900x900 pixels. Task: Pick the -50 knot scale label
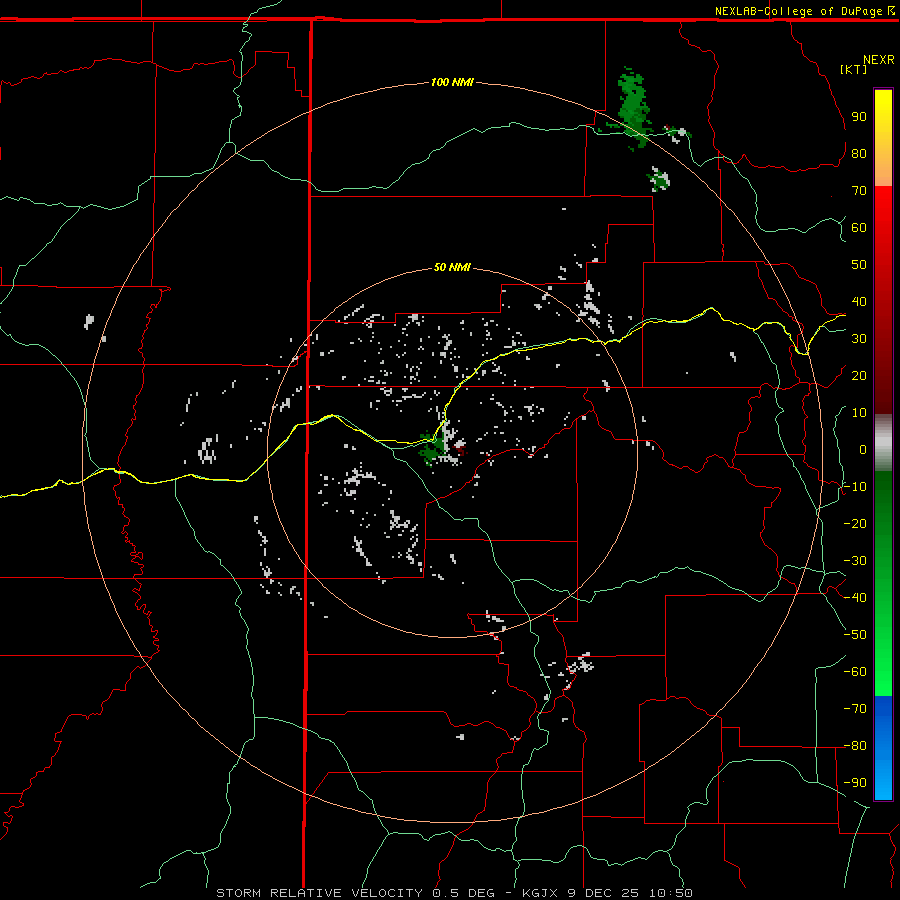(x=855, y=634)
